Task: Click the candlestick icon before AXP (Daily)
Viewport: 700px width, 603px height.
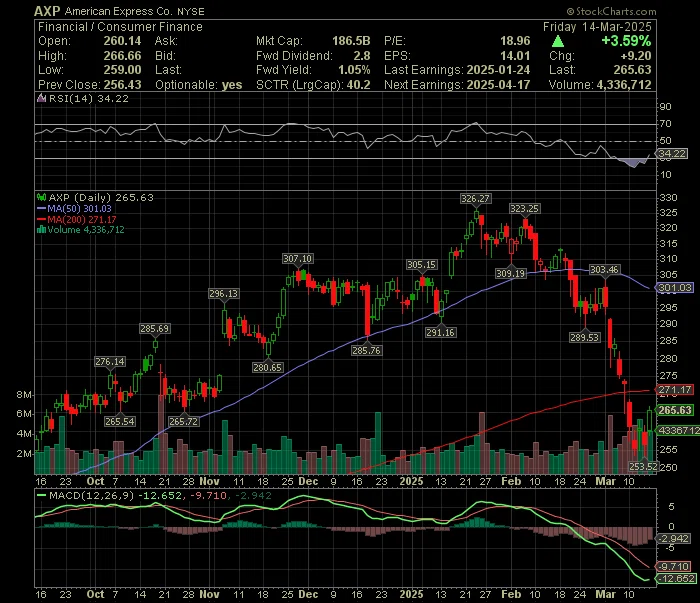Action: [x=42, y=197]
